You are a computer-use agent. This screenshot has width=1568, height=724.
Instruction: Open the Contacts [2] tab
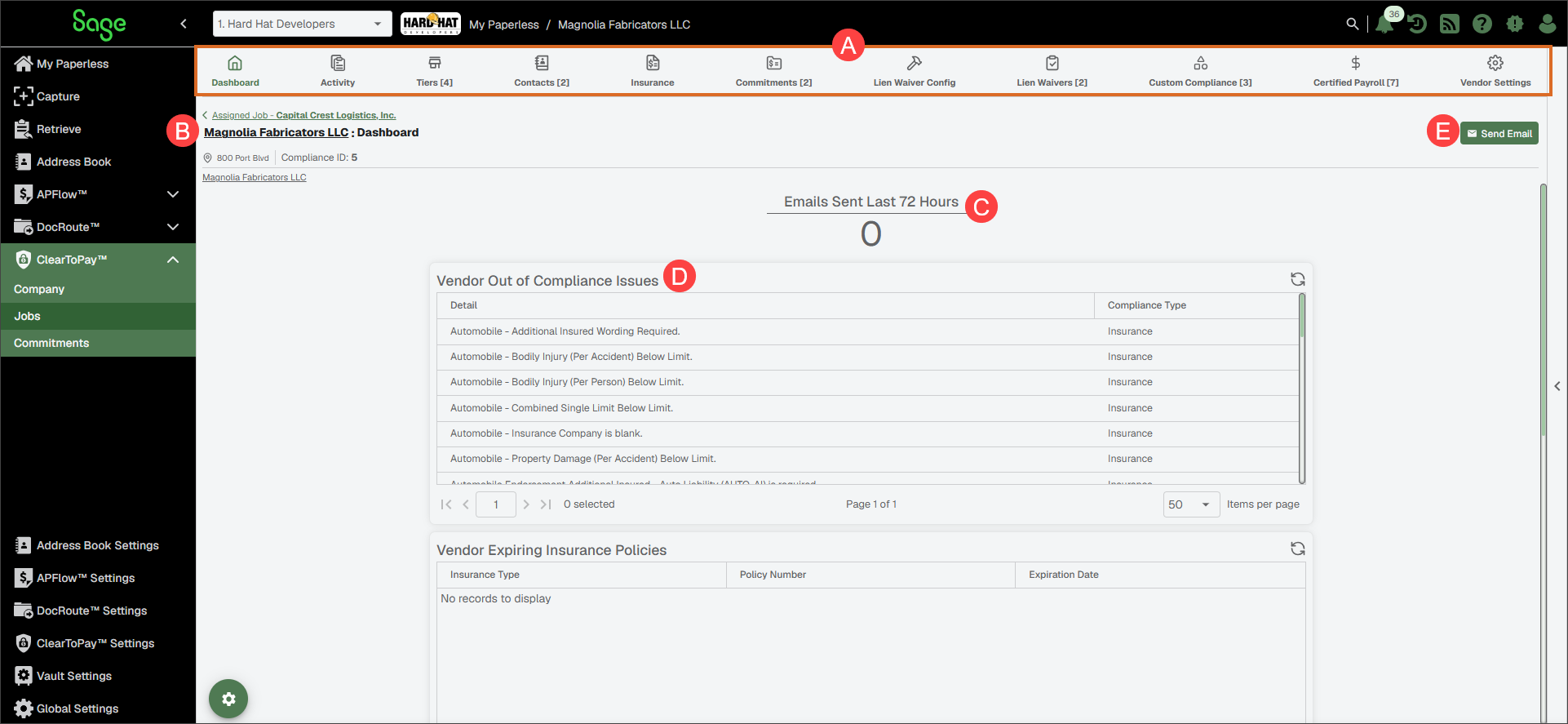point(542,71)
